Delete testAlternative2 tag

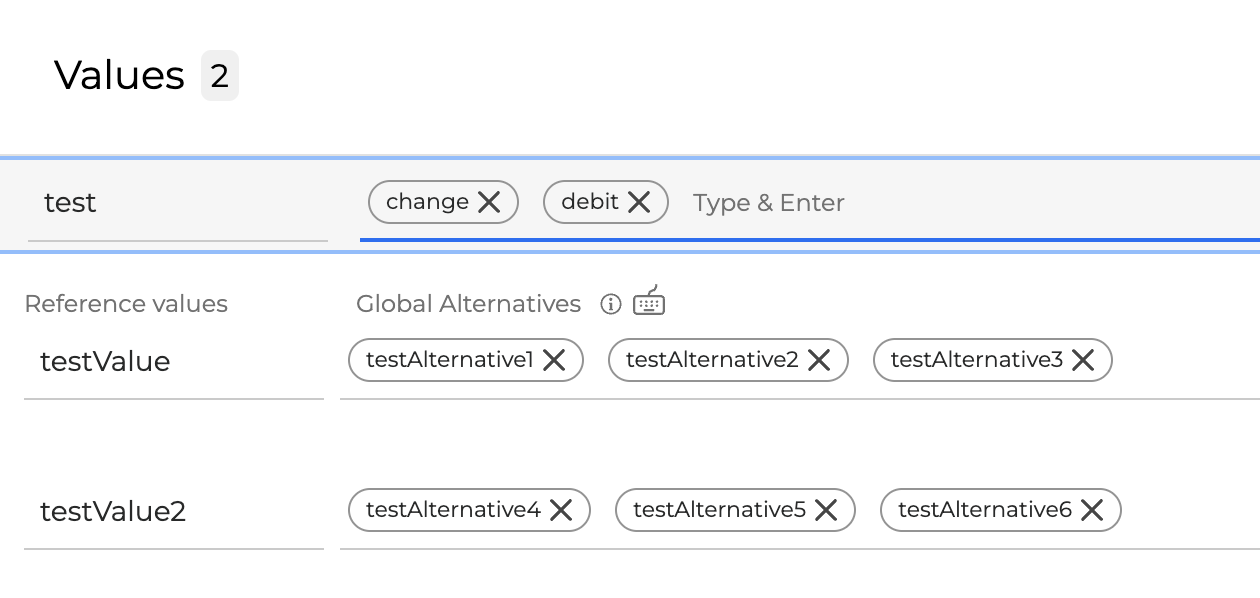(819, 360)
